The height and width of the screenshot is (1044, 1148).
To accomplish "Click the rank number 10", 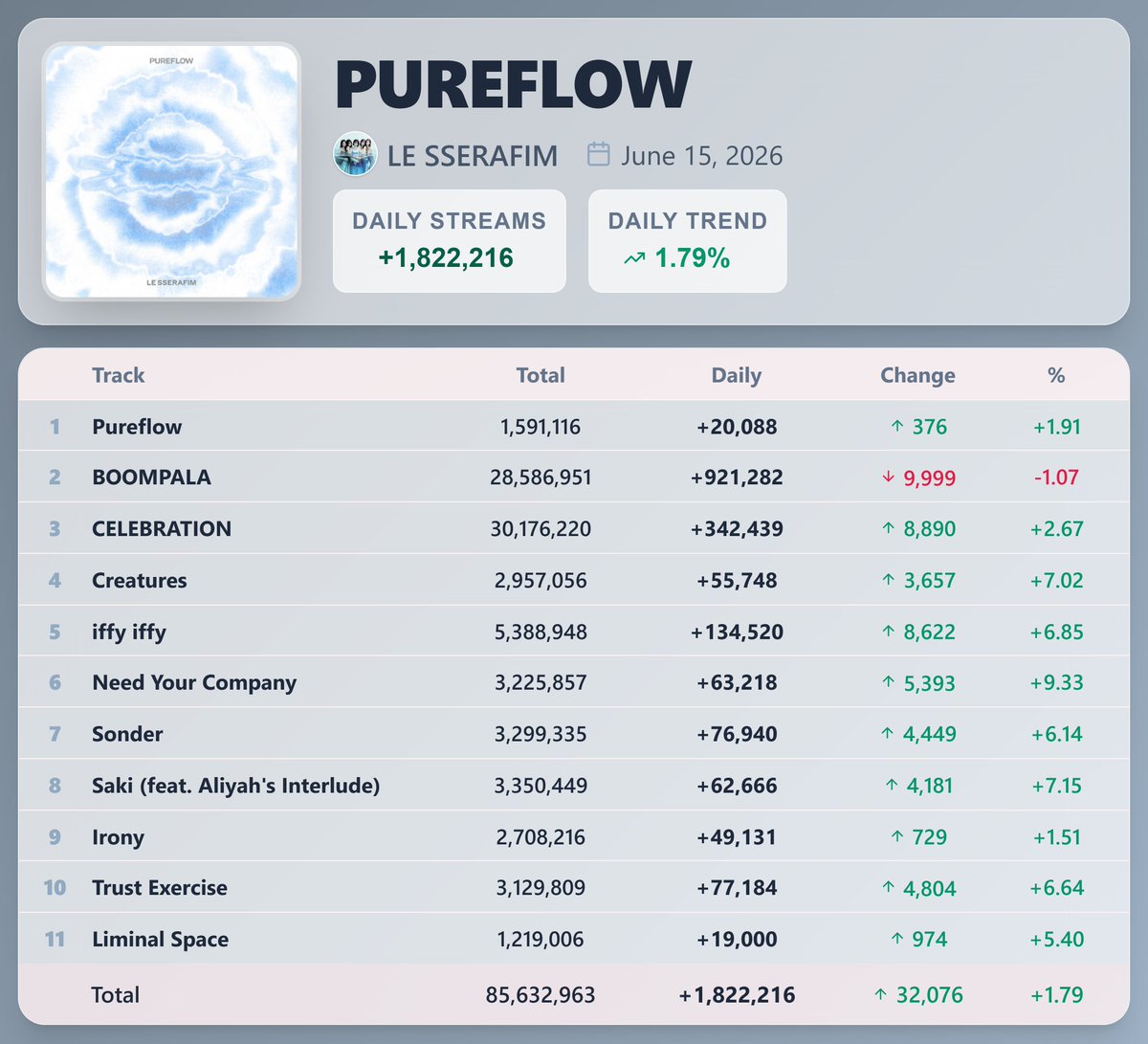I will point(55,888).
